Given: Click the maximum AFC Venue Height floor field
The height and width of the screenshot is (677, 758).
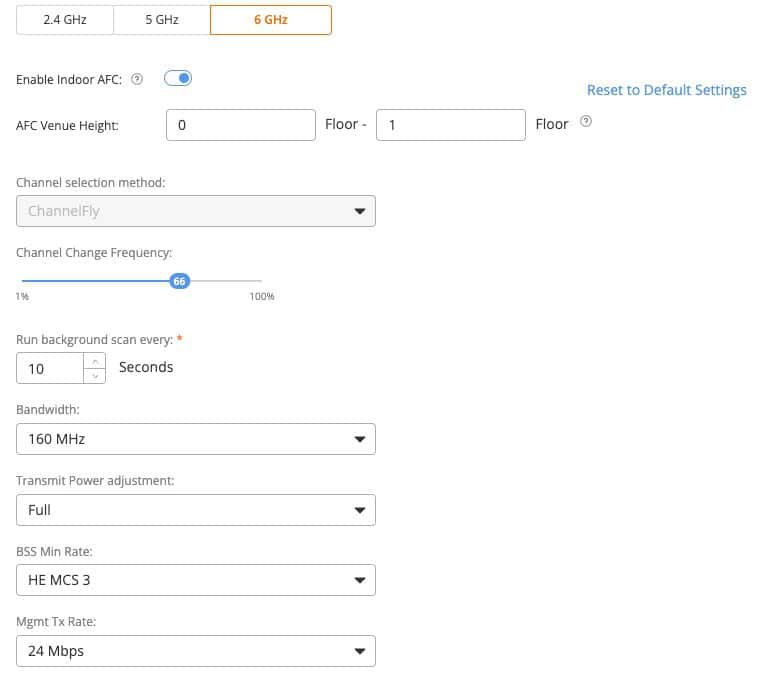Looking at the screenshot, I should pos(451,125).
